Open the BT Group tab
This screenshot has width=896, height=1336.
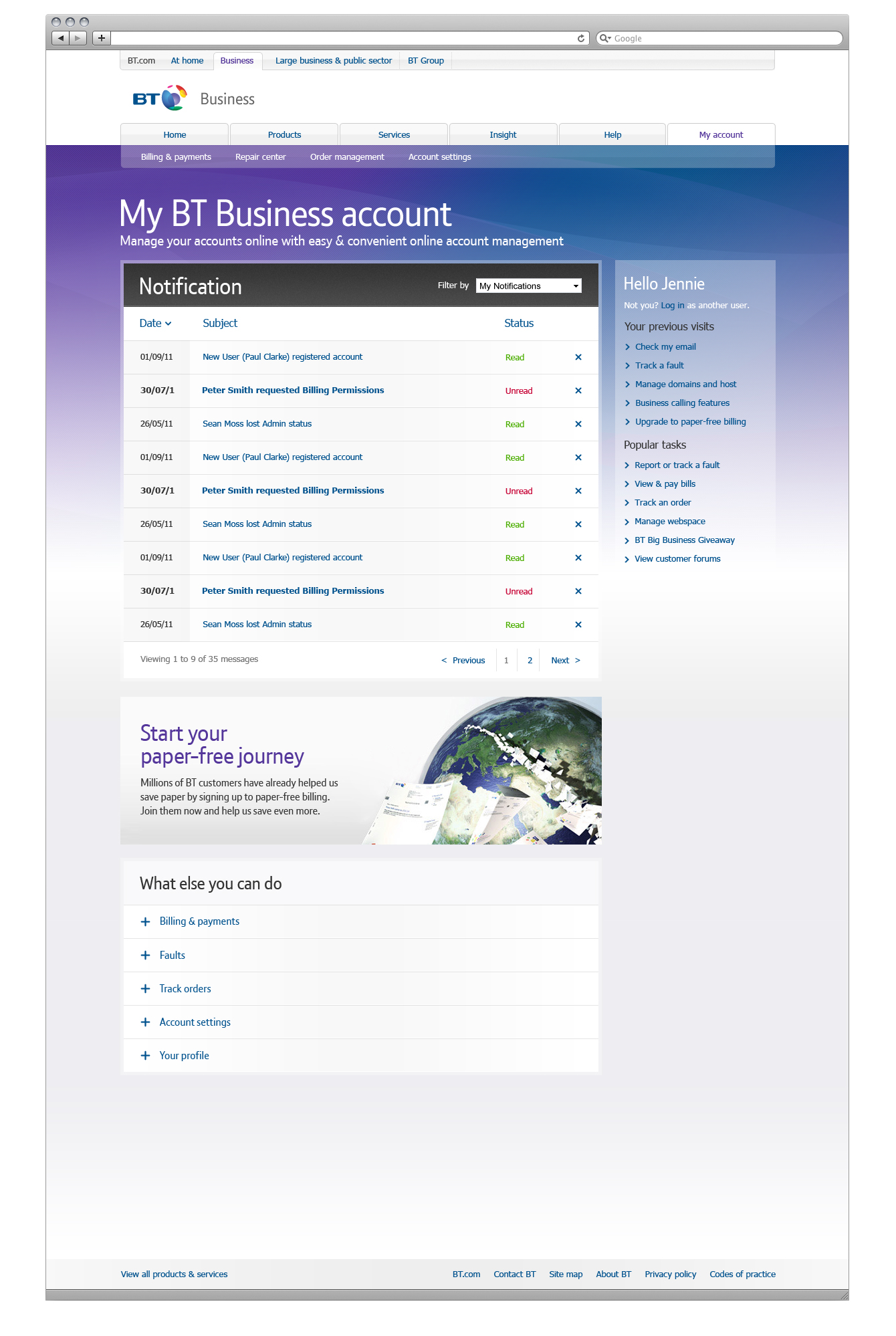pos(426,61)
